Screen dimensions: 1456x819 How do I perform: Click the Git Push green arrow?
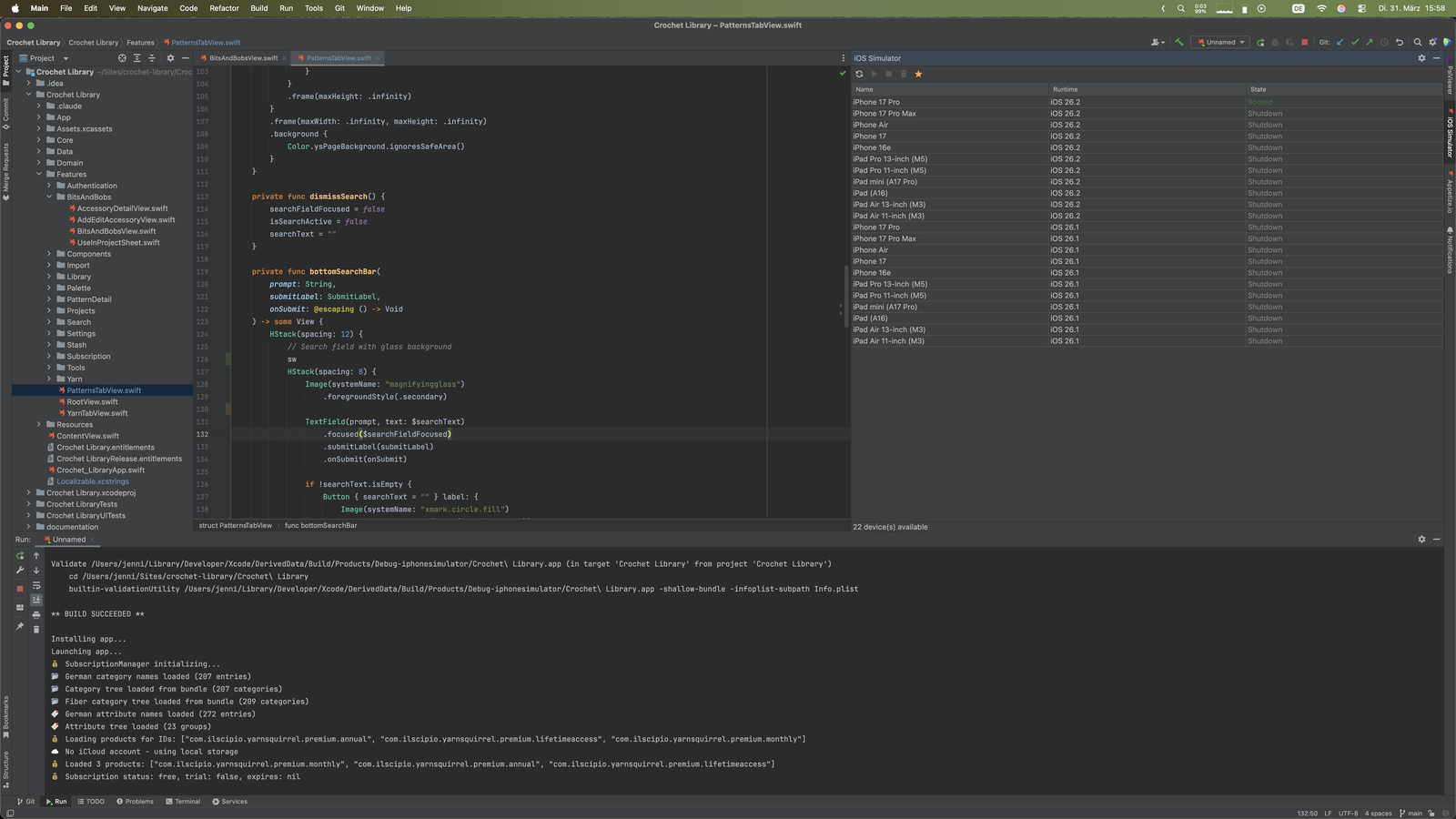(x=1369, y=42)
